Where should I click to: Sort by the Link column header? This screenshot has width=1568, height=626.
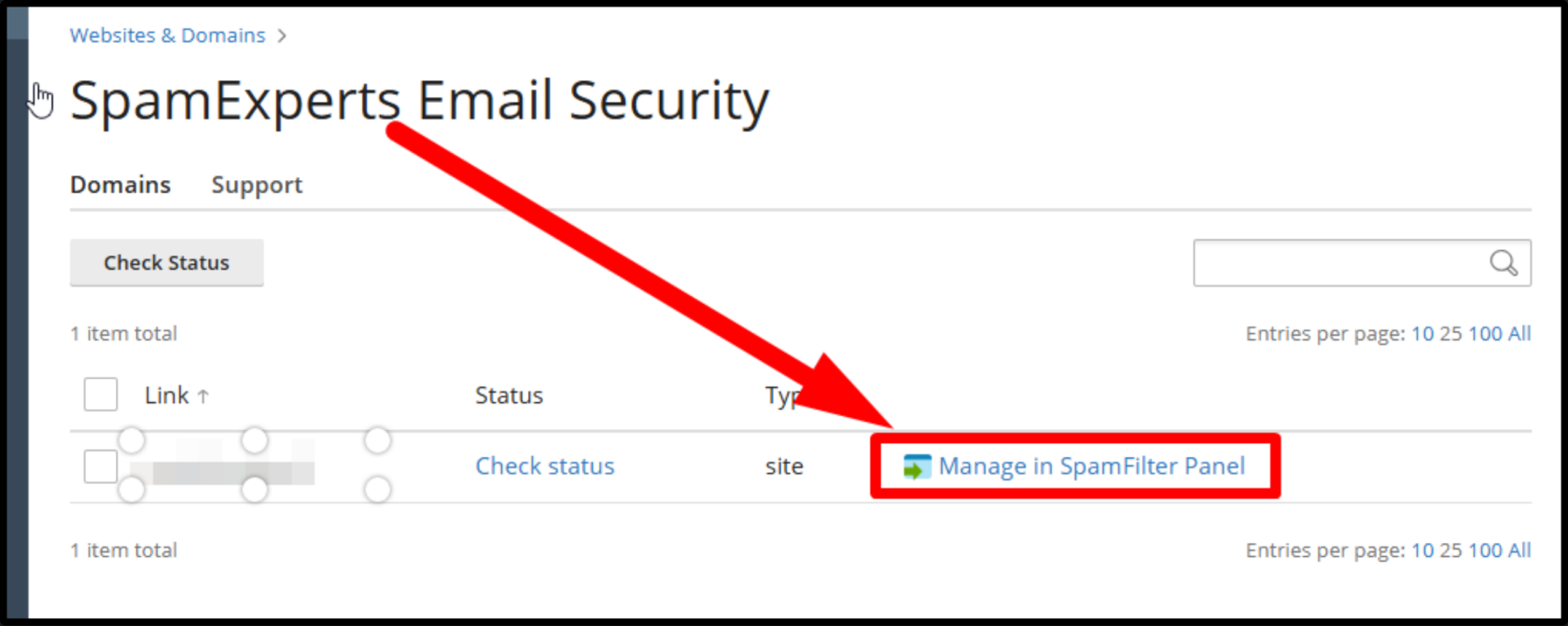167,396
